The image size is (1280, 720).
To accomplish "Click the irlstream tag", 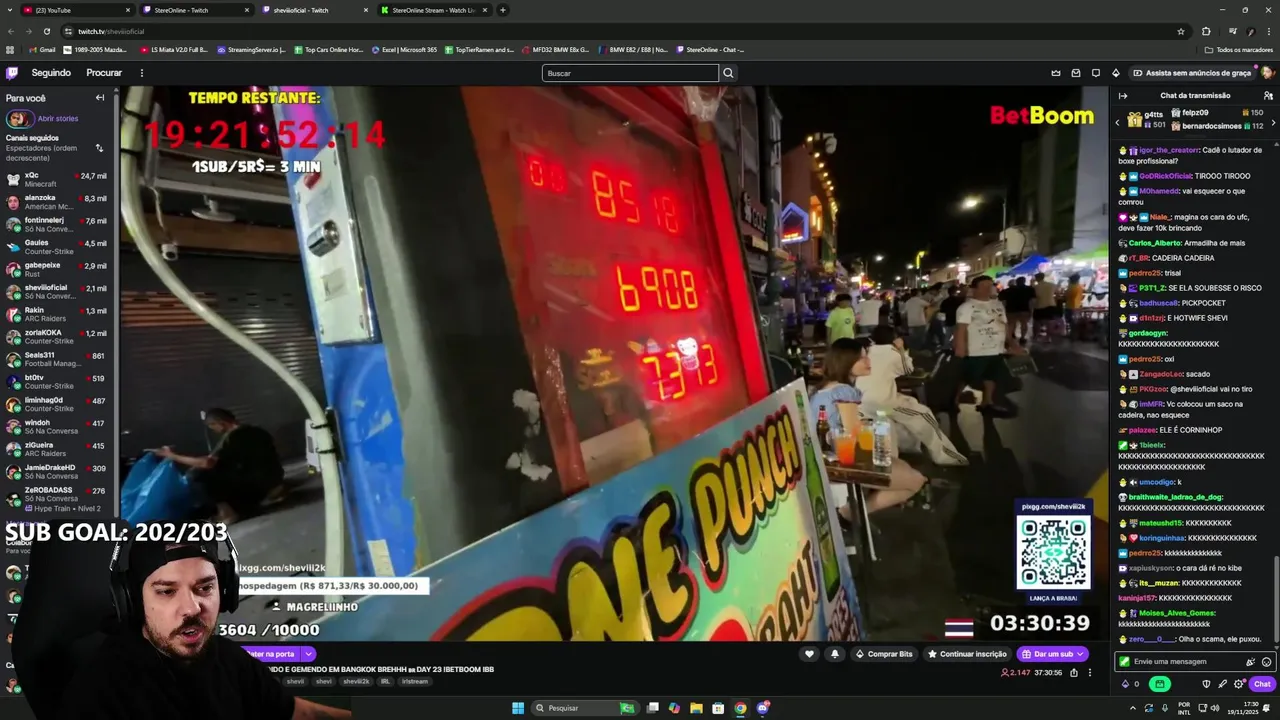I will click(415, 681).
